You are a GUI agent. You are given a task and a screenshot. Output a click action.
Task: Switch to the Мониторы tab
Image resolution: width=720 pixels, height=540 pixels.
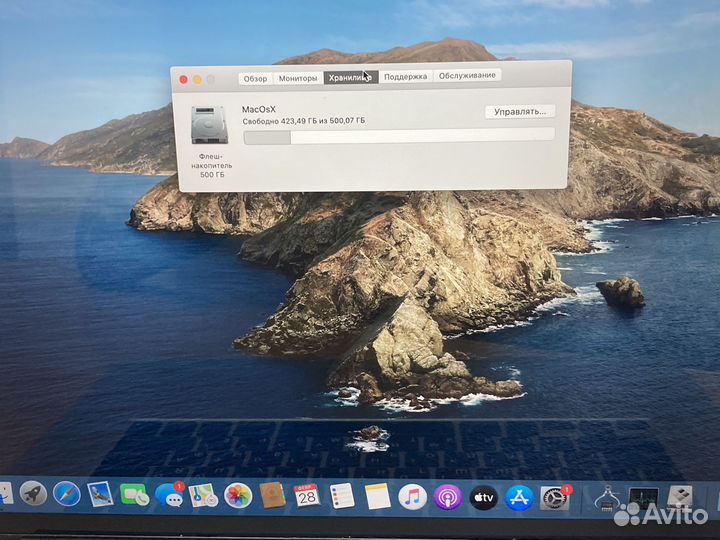click(x=298, y=78)
